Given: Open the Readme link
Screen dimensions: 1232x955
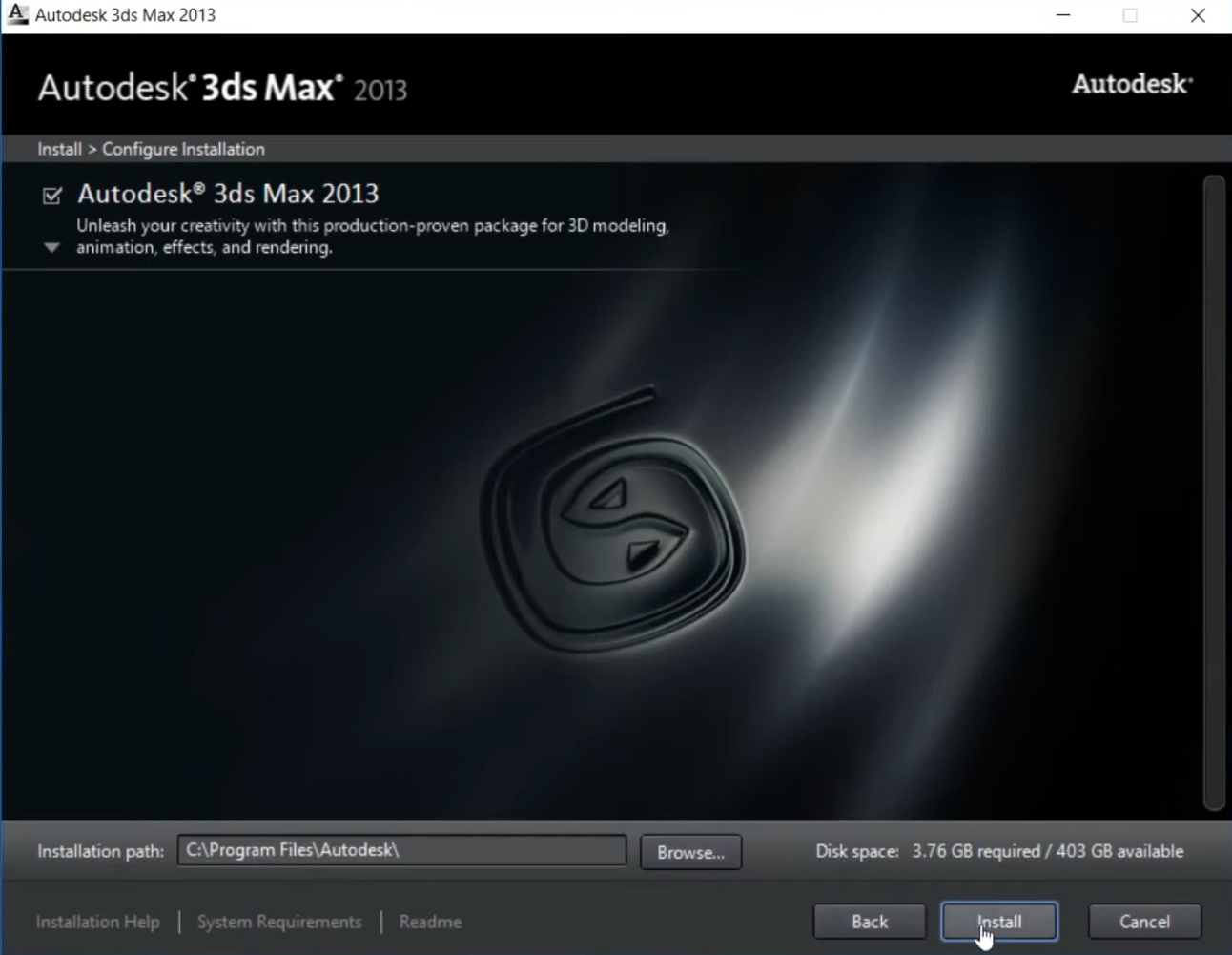Looking at the screenshot, I should point(430,922).
